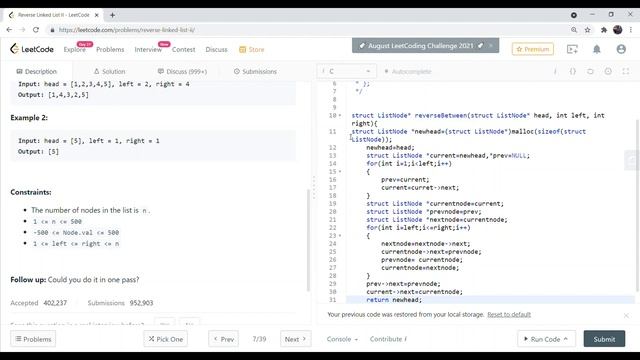Viewport: 640px width, 360px height.
Task: Toggle the Autocomplete option
Action: pos(408,71)
